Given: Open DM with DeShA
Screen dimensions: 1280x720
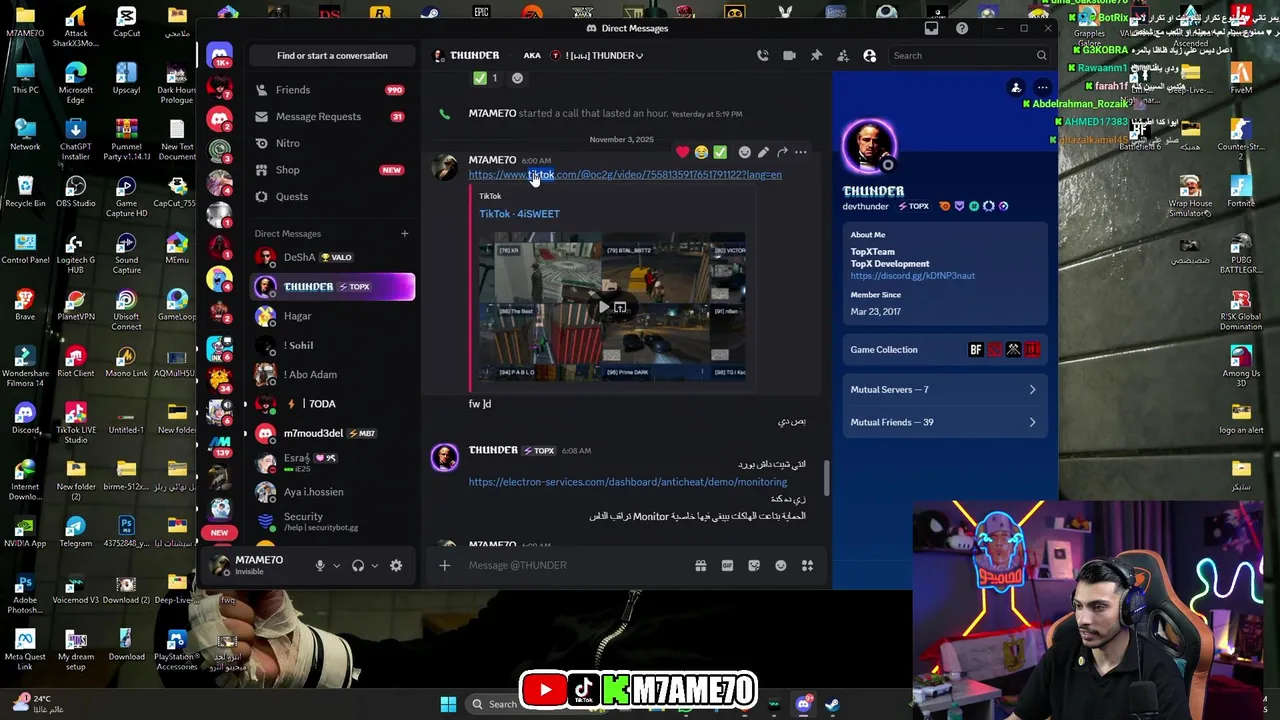Looking at the screenshot, I should [x=331, y=257].
